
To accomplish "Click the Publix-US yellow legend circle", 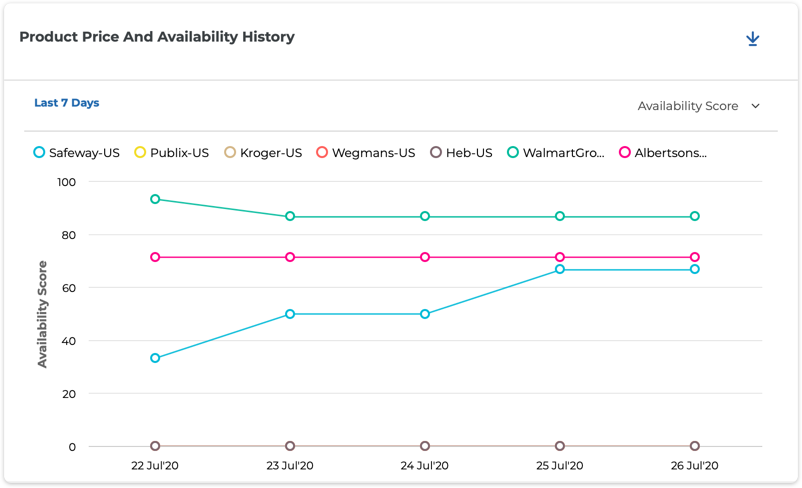I will point(140,153).
